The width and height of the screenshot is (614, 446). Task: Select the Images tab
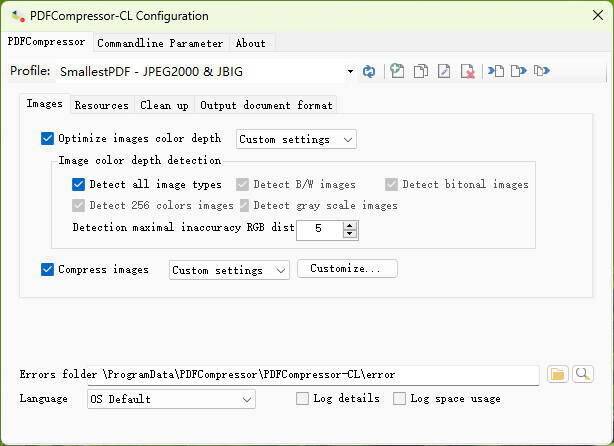coord(45,104)
